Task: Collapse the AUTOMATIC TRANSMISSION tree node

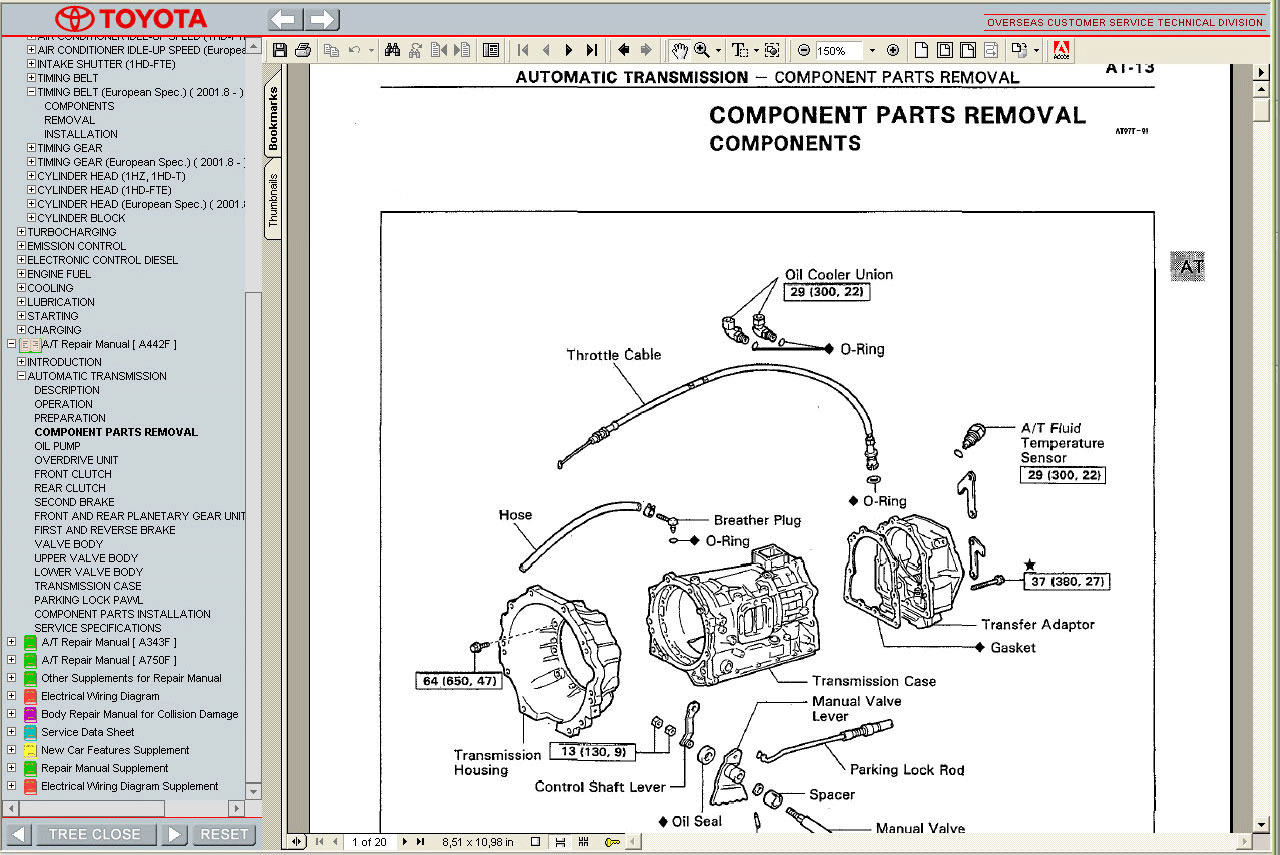Action: [21, 376]
